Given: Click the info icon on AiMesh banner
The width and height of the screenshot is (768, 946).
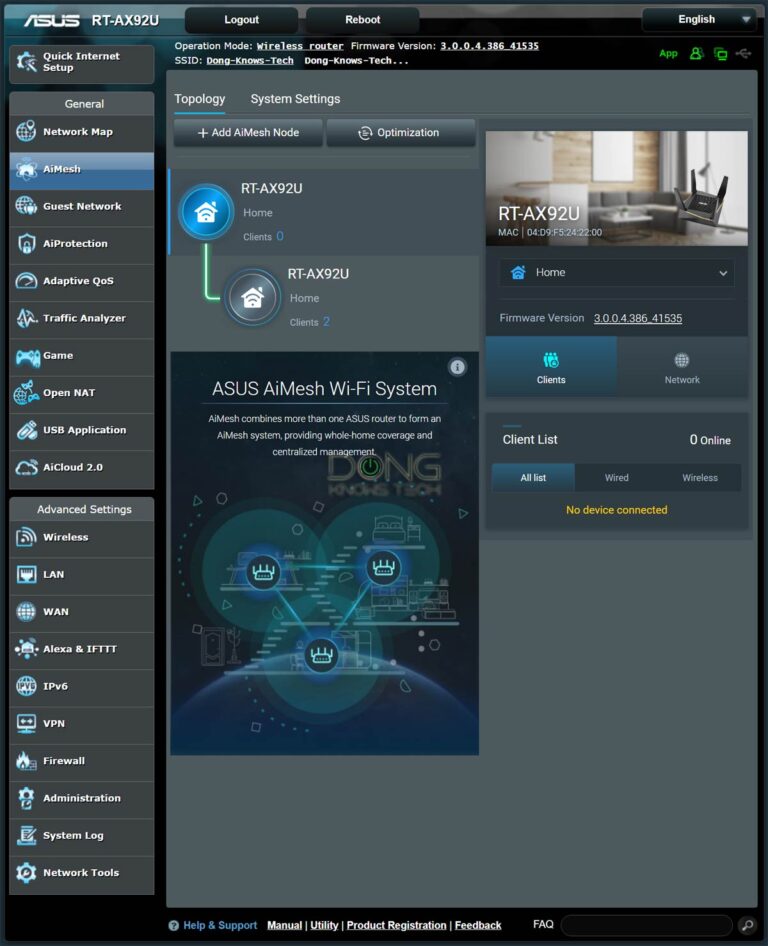Looking at the screenshot, I should coord(457,367).
